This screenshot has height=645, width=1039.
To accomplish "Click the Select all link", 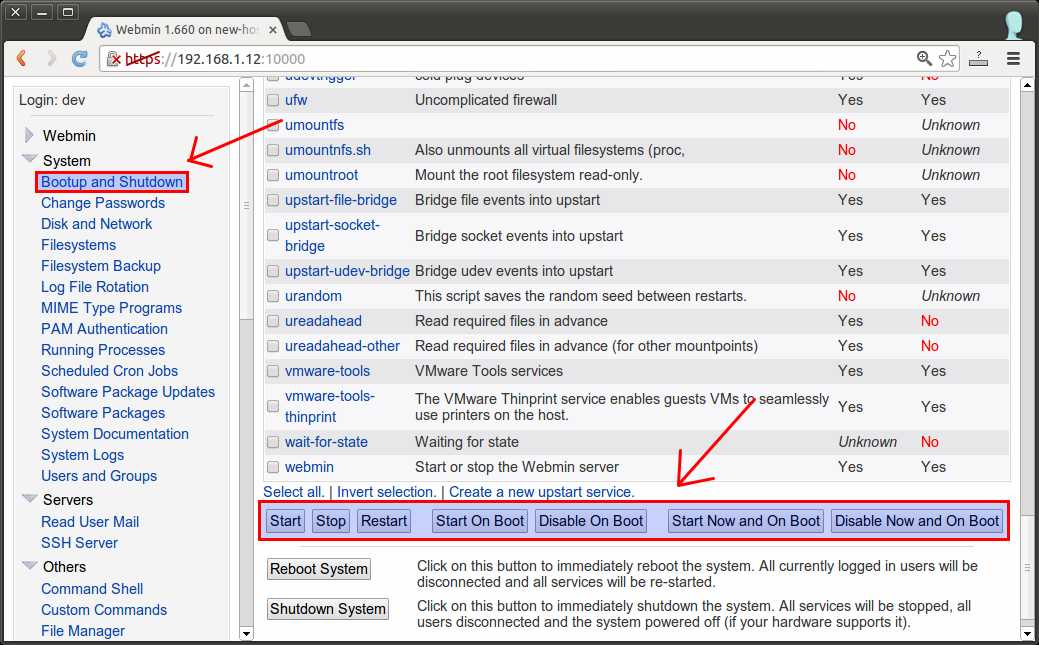I will pos(294,492).
